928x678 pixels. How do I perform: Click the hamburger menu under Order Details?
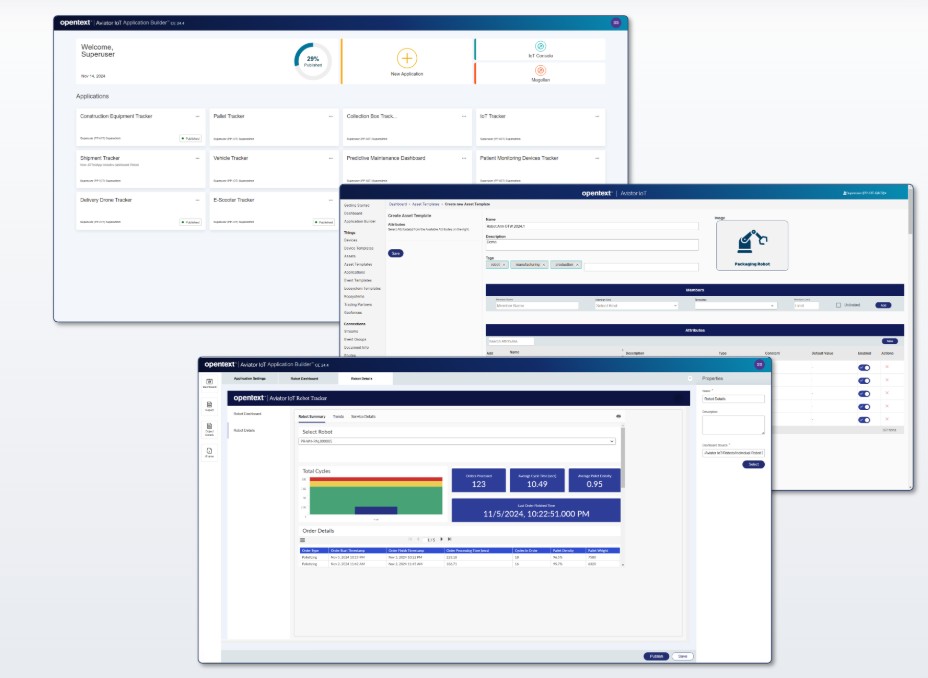(x=303, y=540)
